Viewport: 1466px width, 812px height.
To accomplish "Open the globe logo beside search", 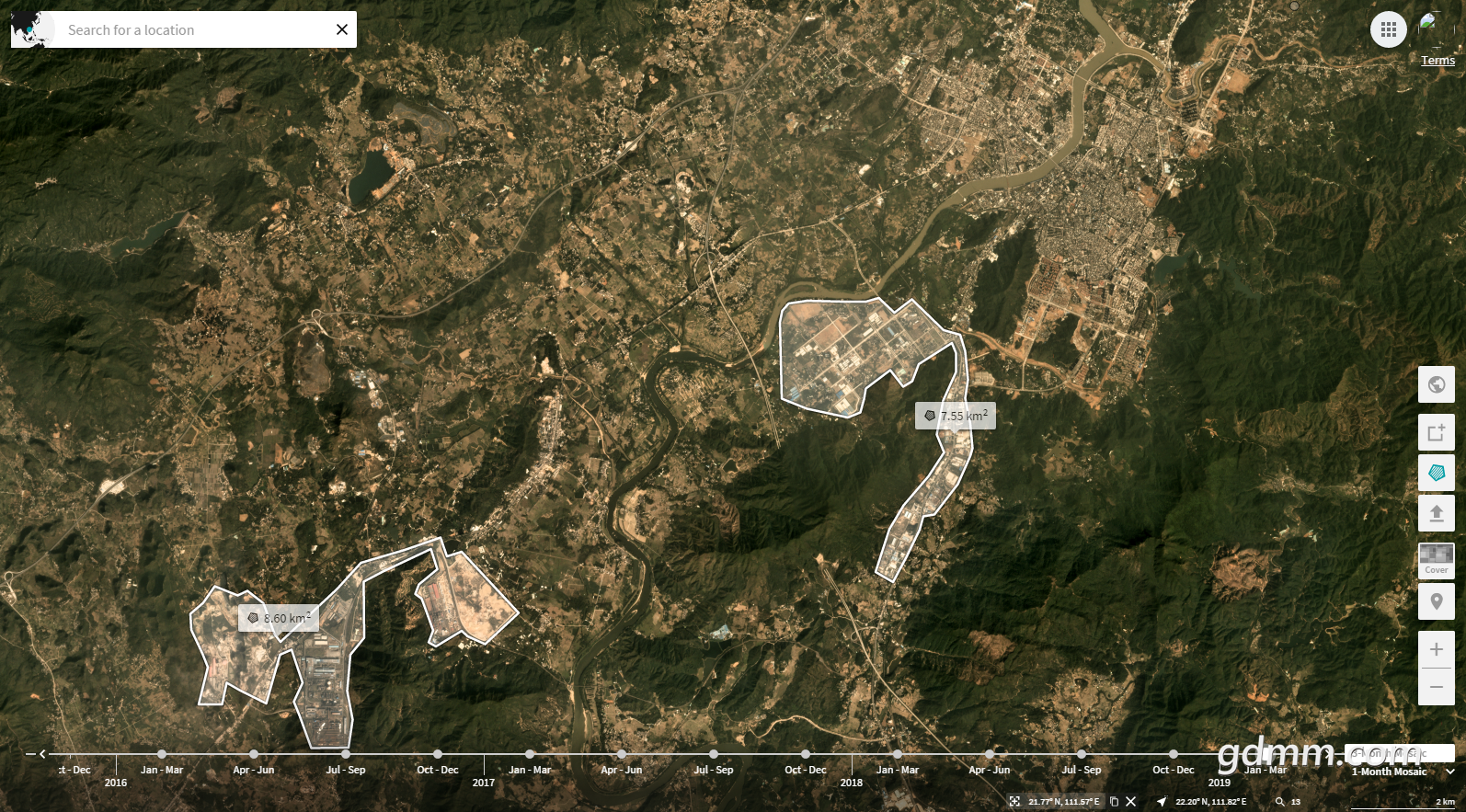I will [x=31, y=29].
